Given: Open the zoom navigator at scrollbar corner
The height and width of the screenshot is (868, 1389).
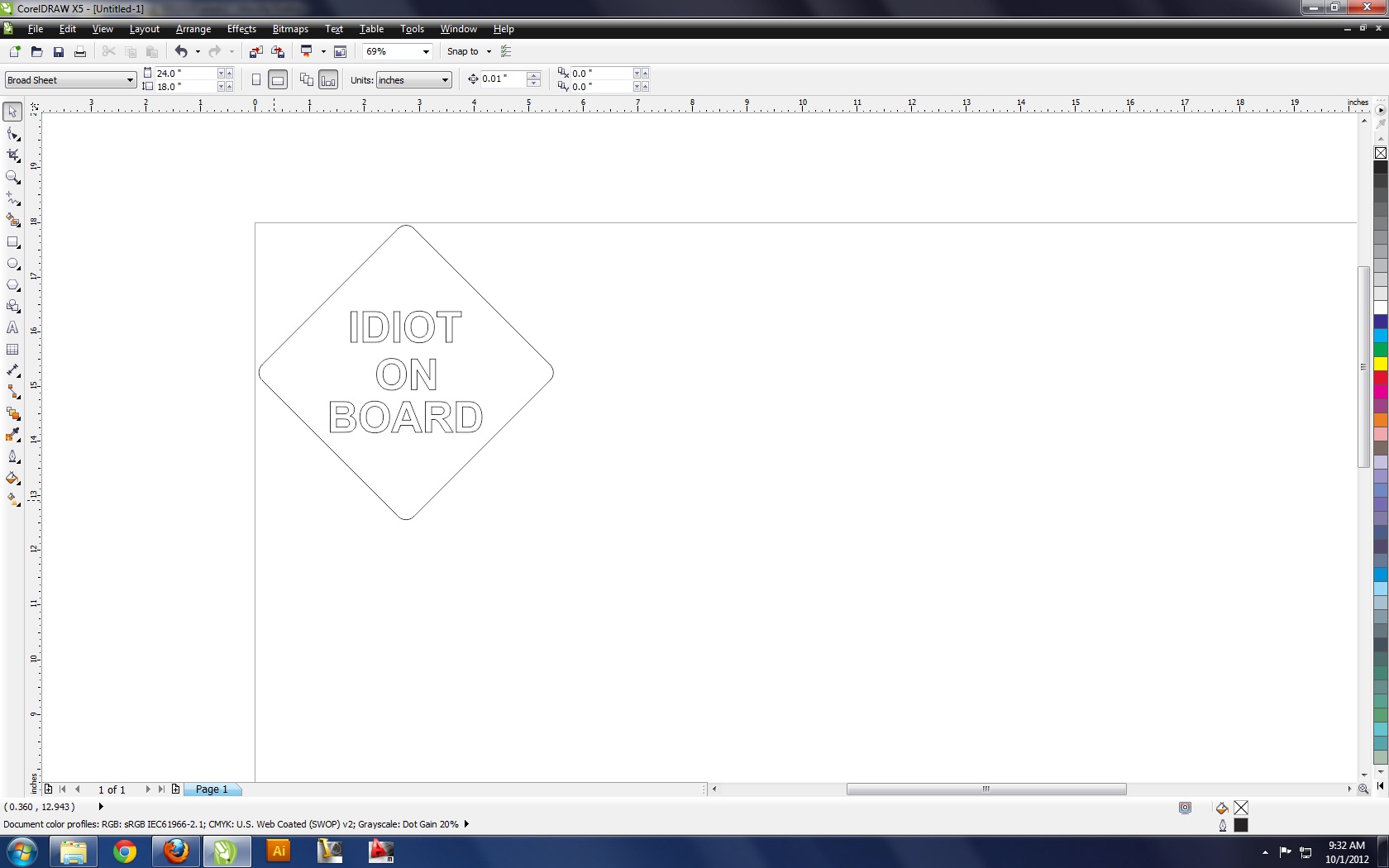Looking at the screenshot, I should click(1363, 789).
